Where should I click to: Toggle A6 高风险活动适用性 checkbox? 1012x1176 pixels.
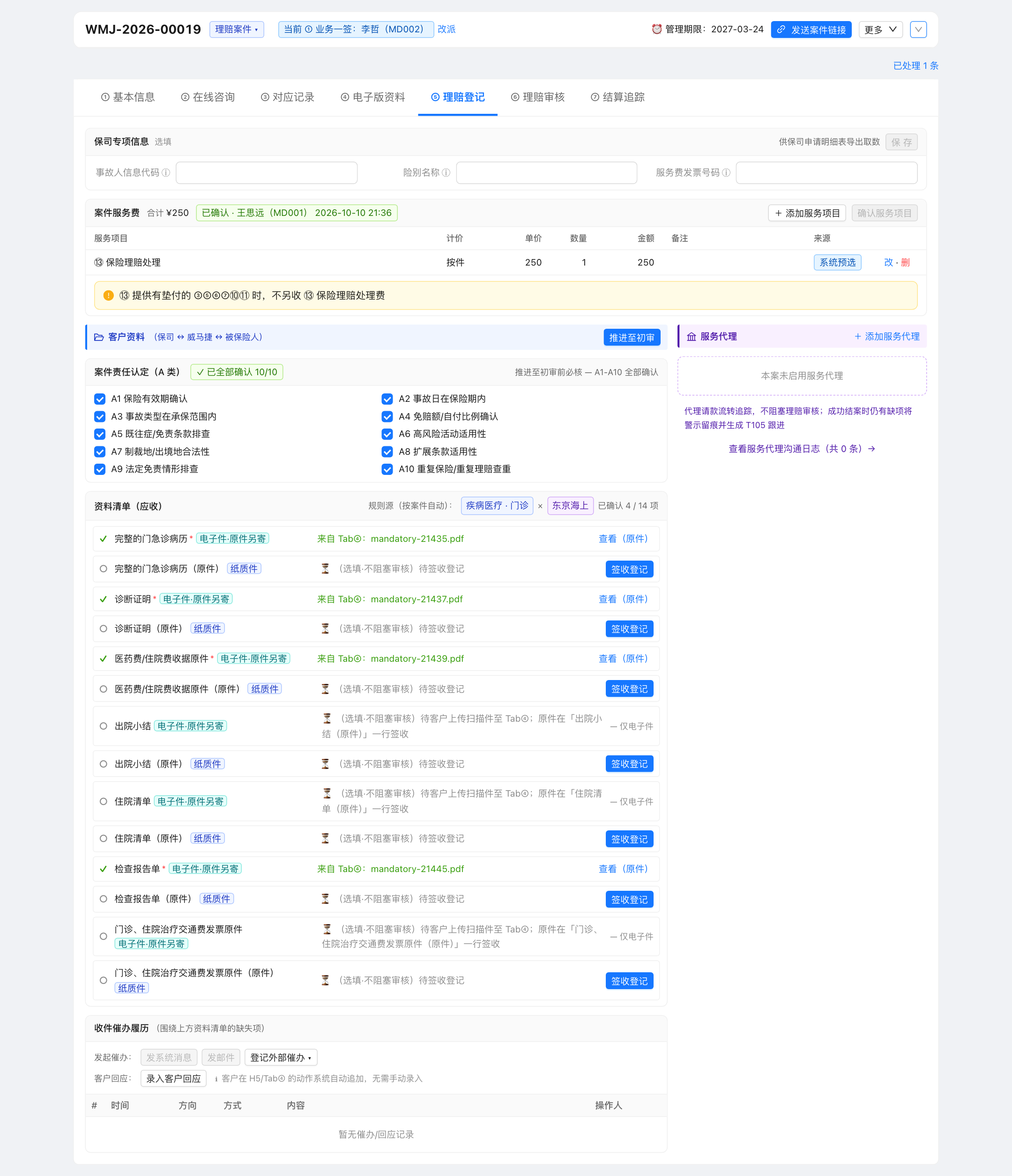387,434
